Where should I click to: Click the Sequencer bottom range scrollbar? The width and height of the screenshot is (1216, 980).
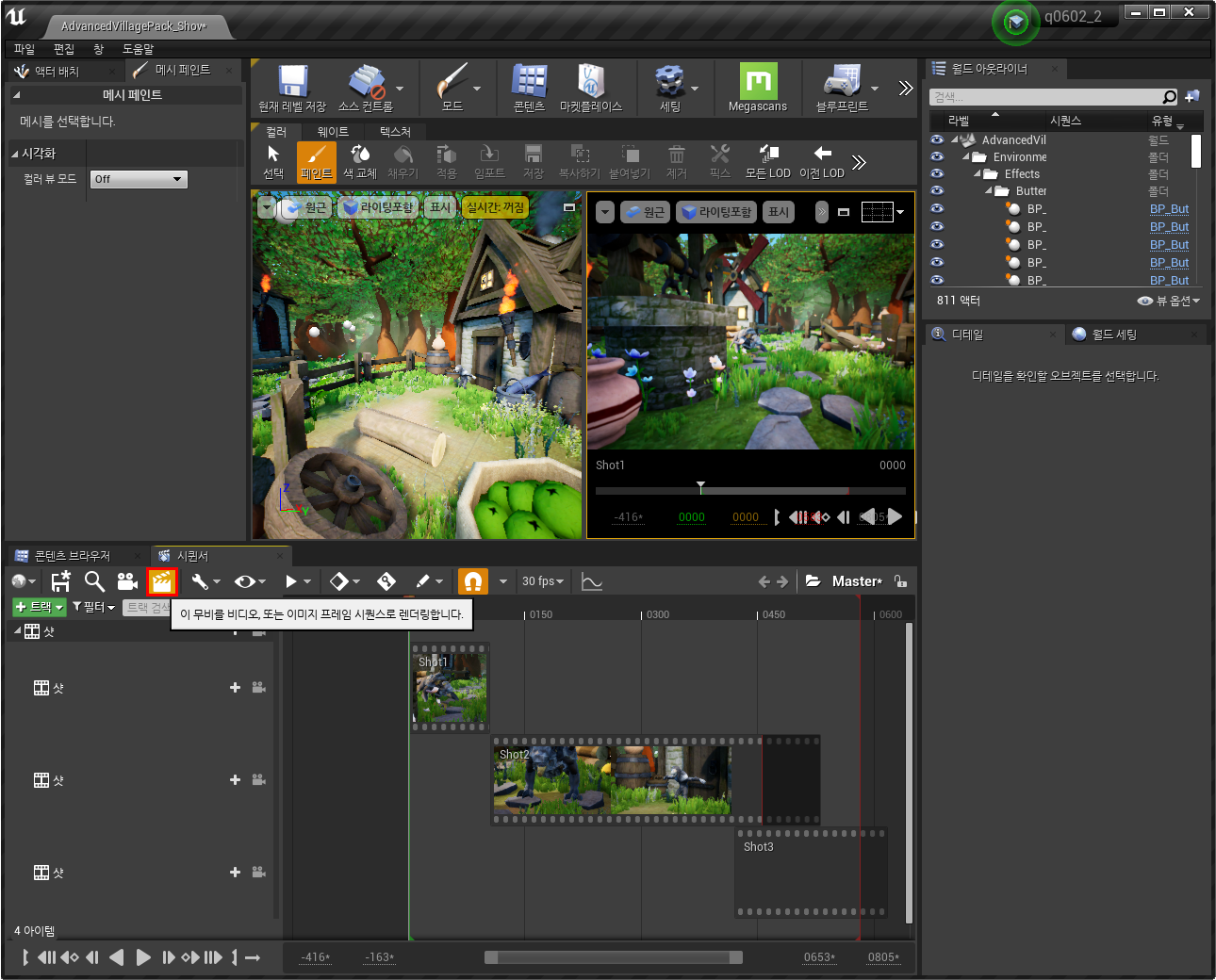point(614,957)
